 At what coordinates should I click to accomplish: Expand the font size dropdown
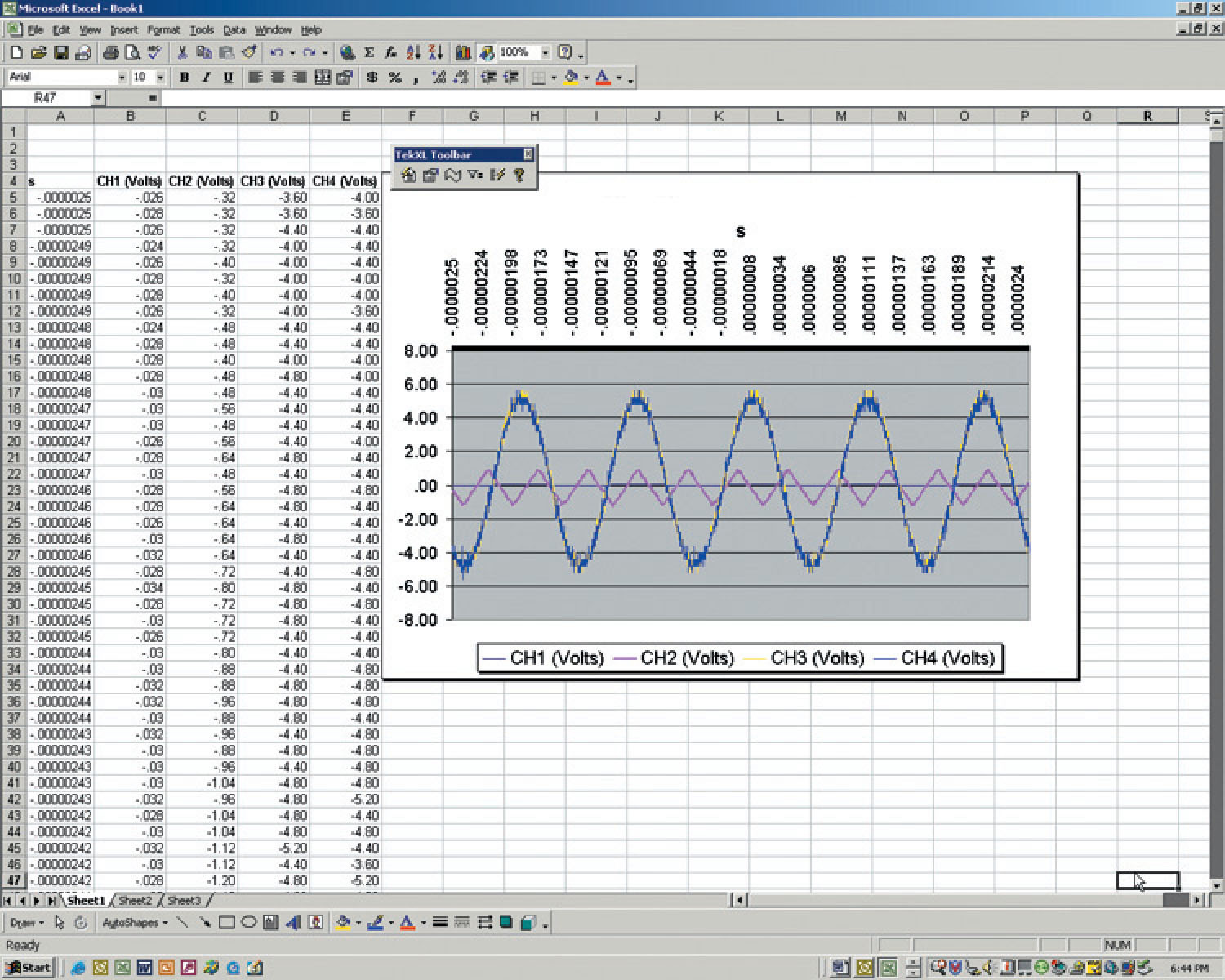[160, 78]
